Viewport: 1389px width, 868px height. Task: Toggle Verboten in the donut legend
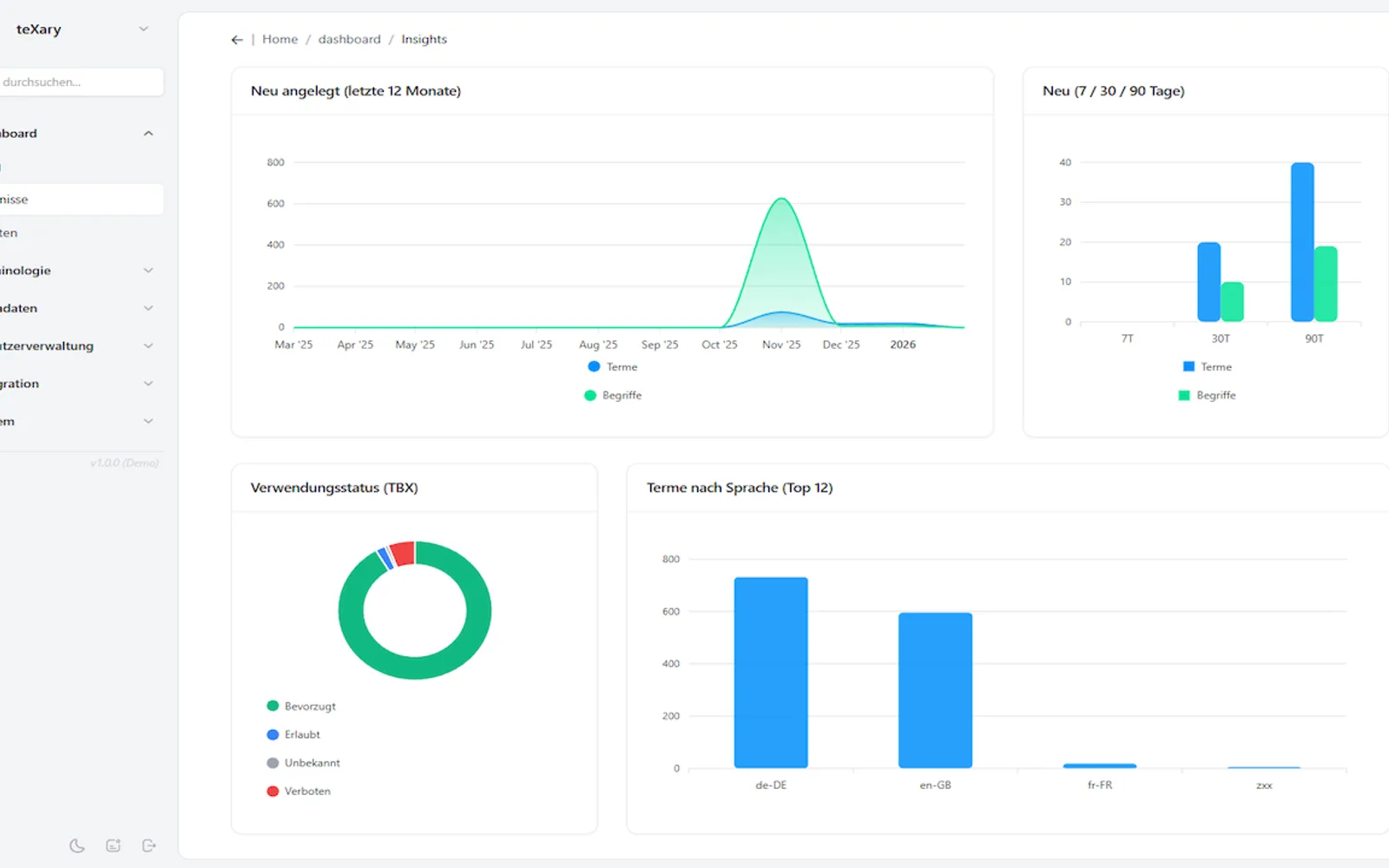299,792
